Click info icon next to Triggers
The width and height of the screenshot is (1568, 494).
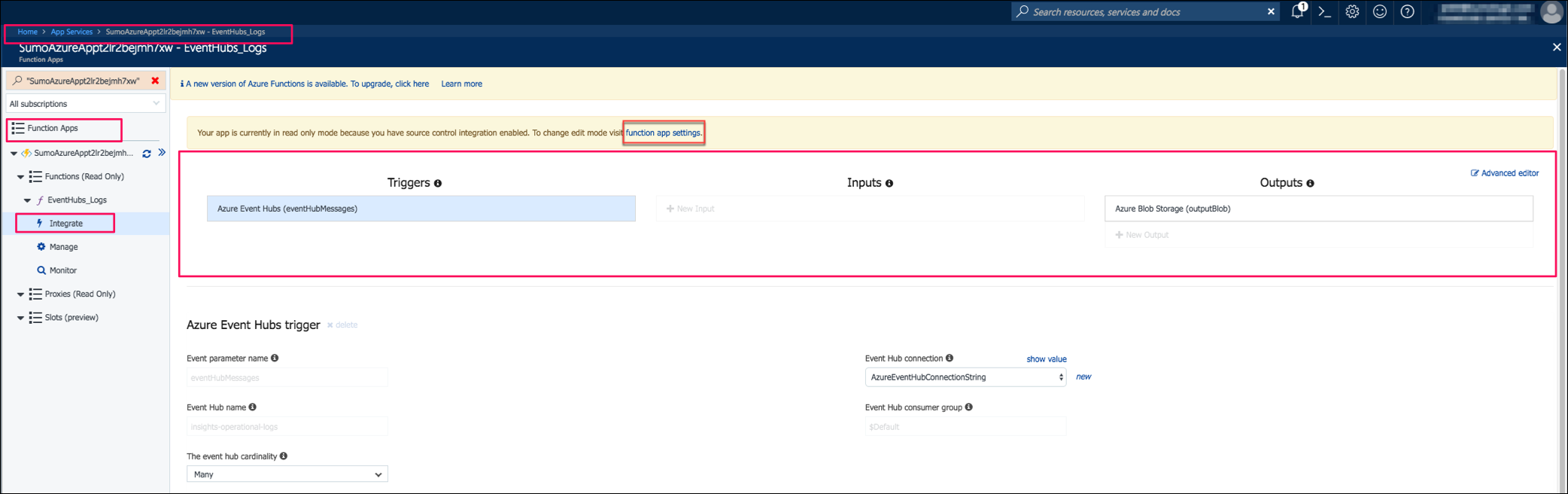click(438, 184)
